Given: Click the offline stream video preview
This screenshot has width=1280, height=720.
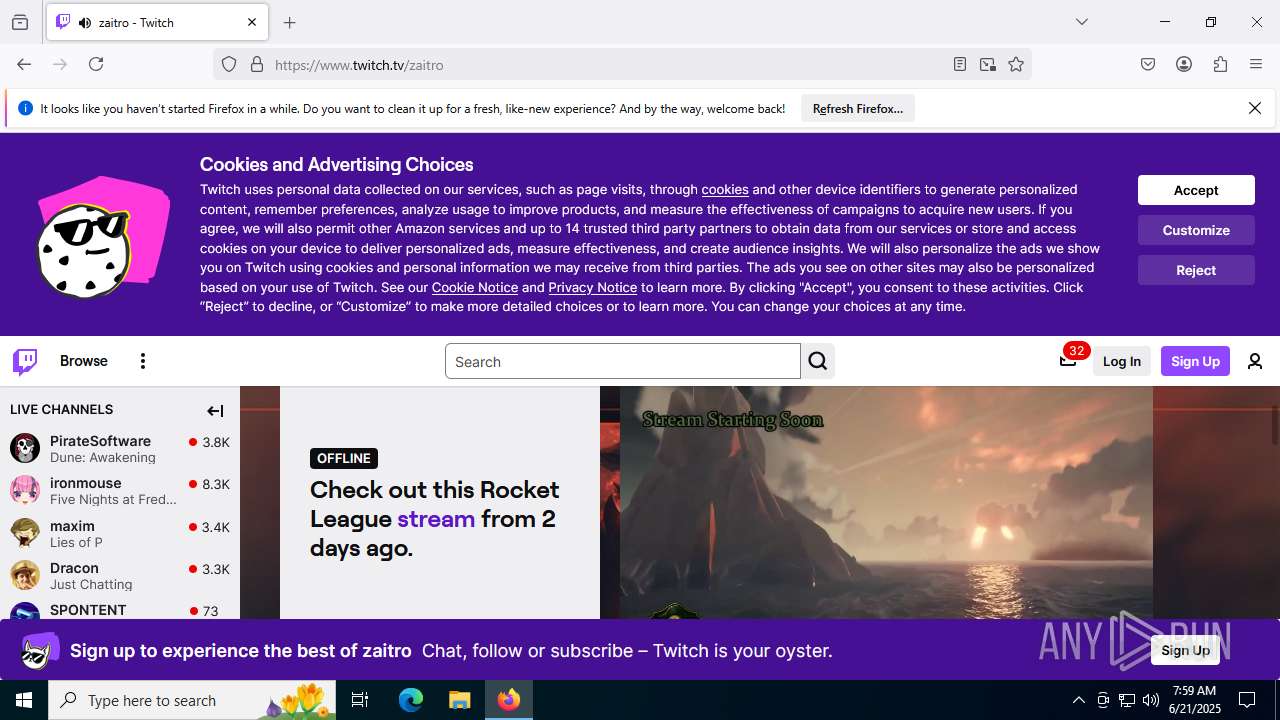Looking at the screenshot, I should coord(886,502).
